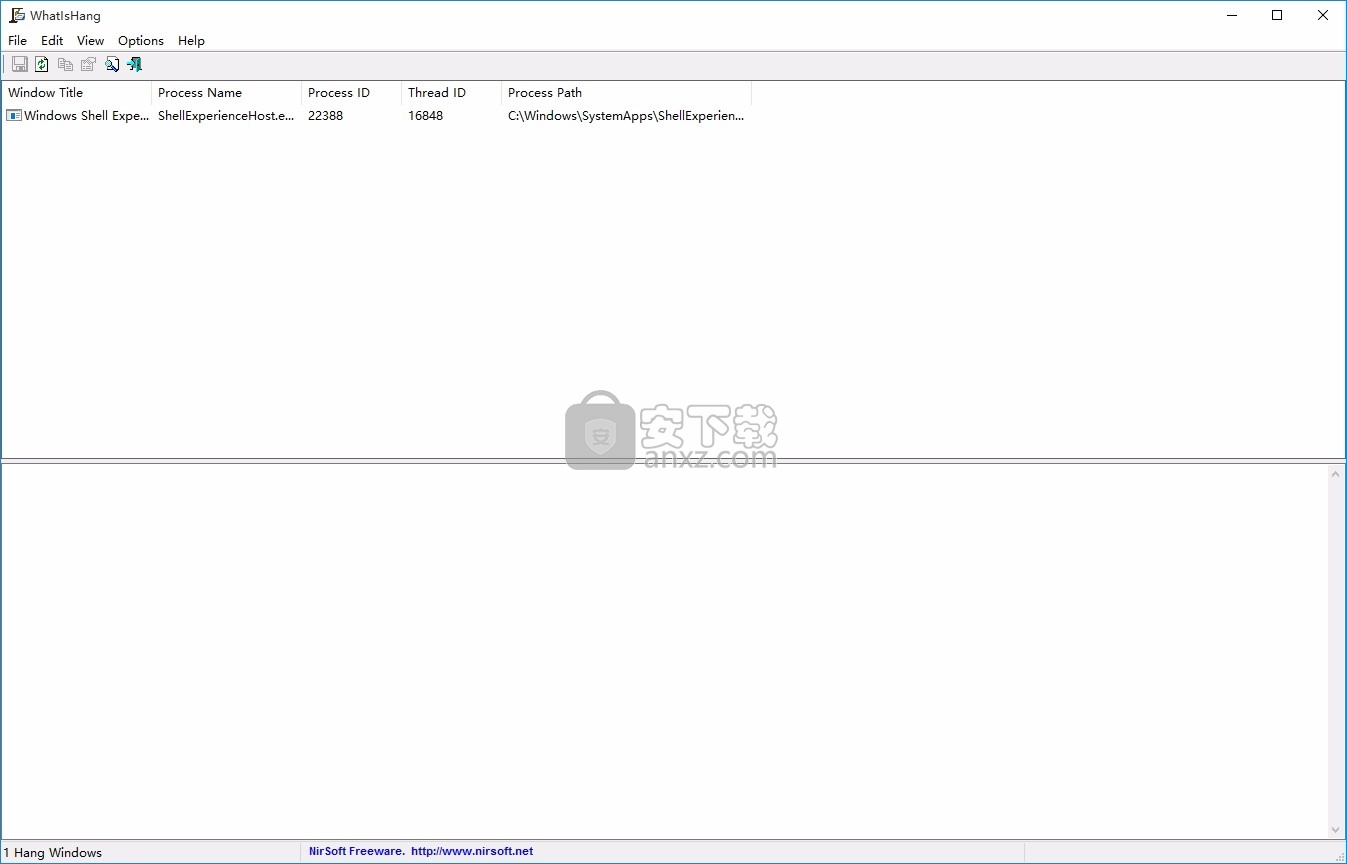This screenshot has width=1347, height=864.
Task: Click the Copy selected items toolbar icon
Action: coord(65,65)
